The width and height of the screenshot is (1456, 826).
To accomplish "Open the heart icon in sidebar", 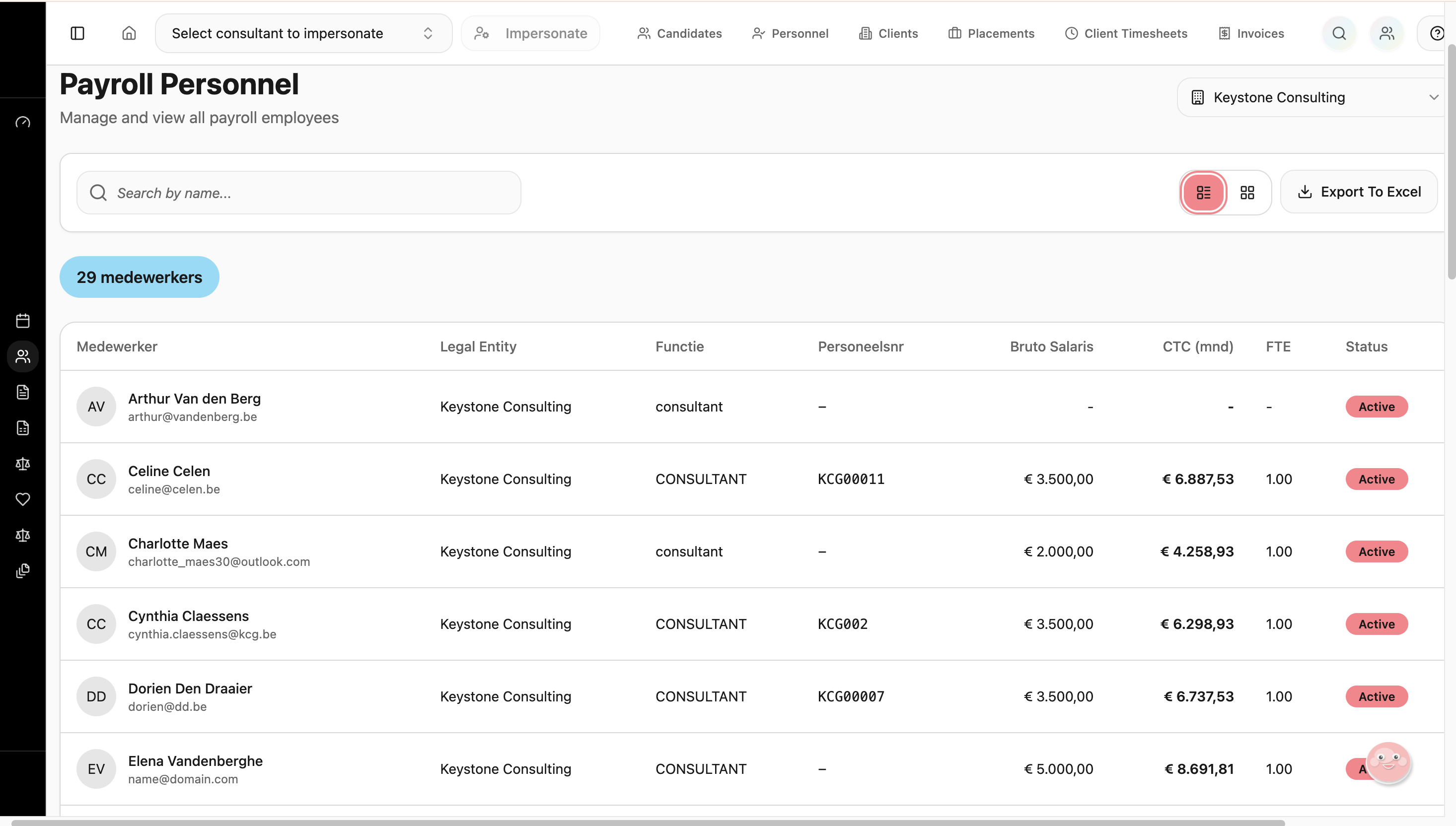I will click(23, 499).
